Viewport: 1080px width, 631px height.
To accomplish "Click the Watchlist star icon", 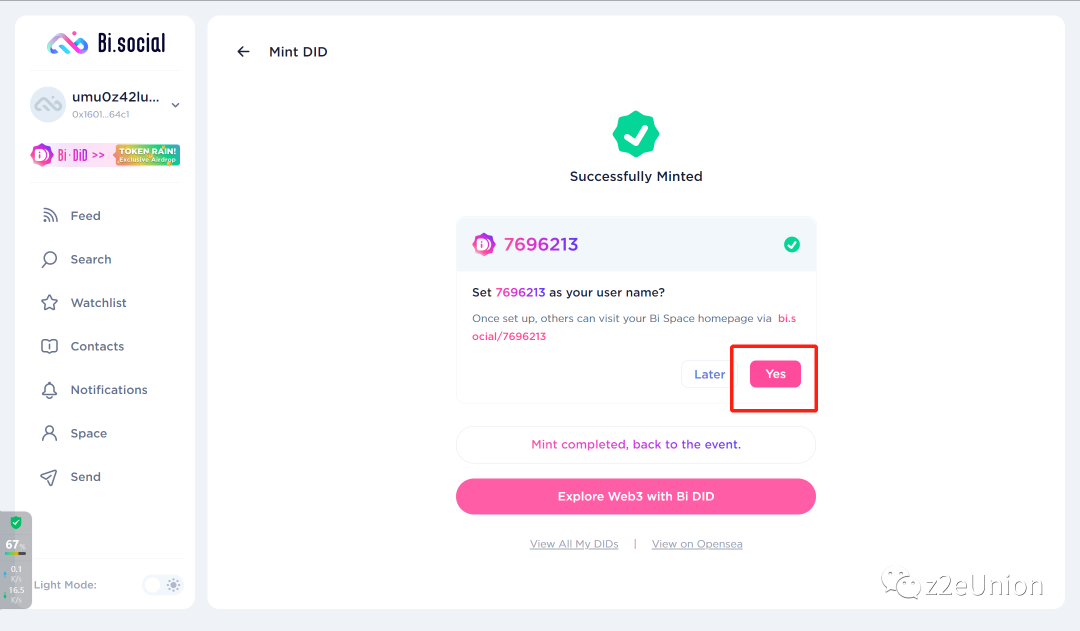I will point(48,302).
